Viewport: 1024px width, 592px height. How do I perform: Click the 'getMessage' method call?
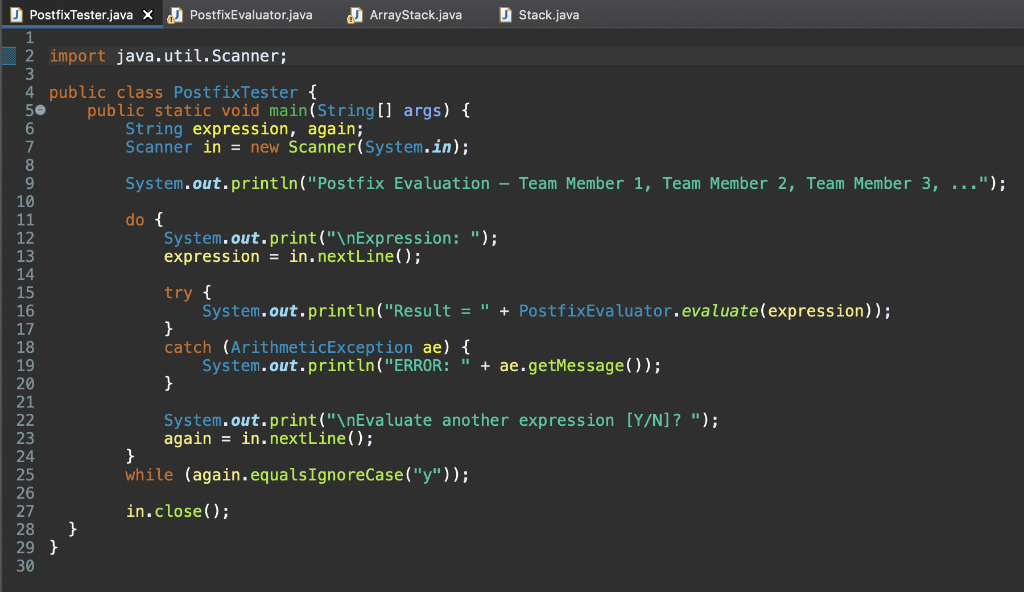(x=576, y=366)
